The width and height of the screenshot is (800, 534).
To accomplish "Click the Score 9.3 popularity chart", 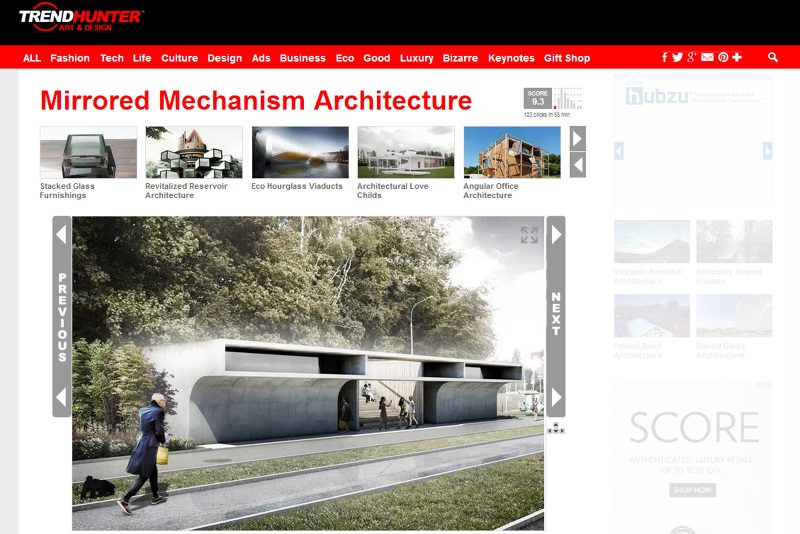I will click(553, 99).
